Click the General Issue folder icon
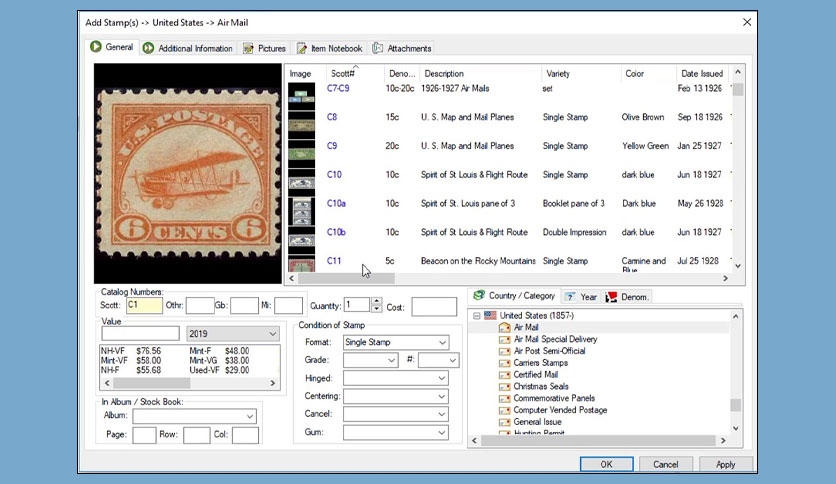This screenshot has height=484, width=836. point(504,422)
